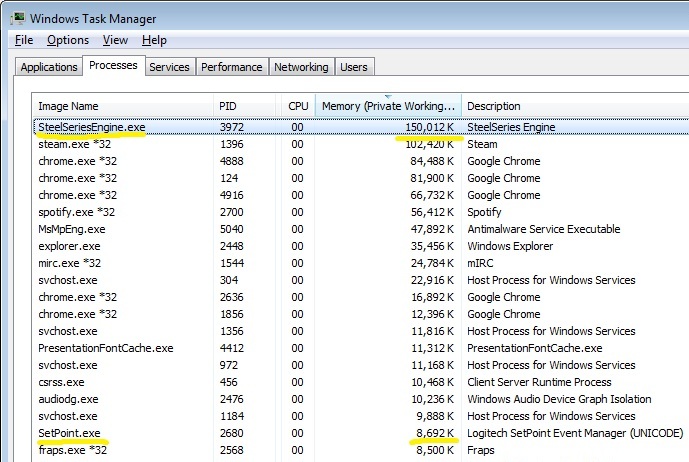Screen dimensions: 689x462
Task: Sort by the Description column header
Action: (576, 106)
